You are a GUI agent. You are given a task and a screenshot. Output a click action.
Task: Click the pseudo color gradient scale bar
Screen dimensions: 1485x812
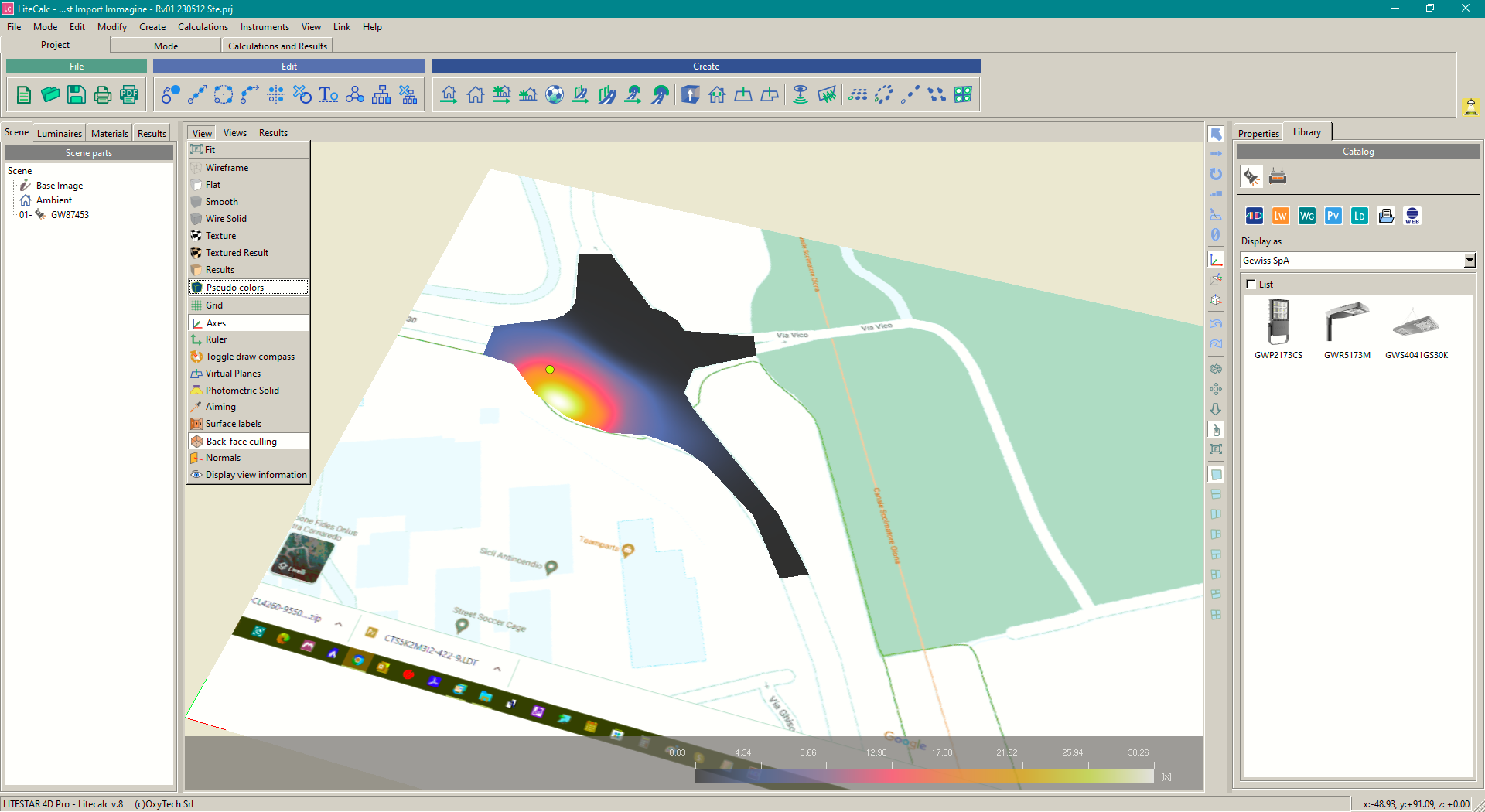coord(924,774)
